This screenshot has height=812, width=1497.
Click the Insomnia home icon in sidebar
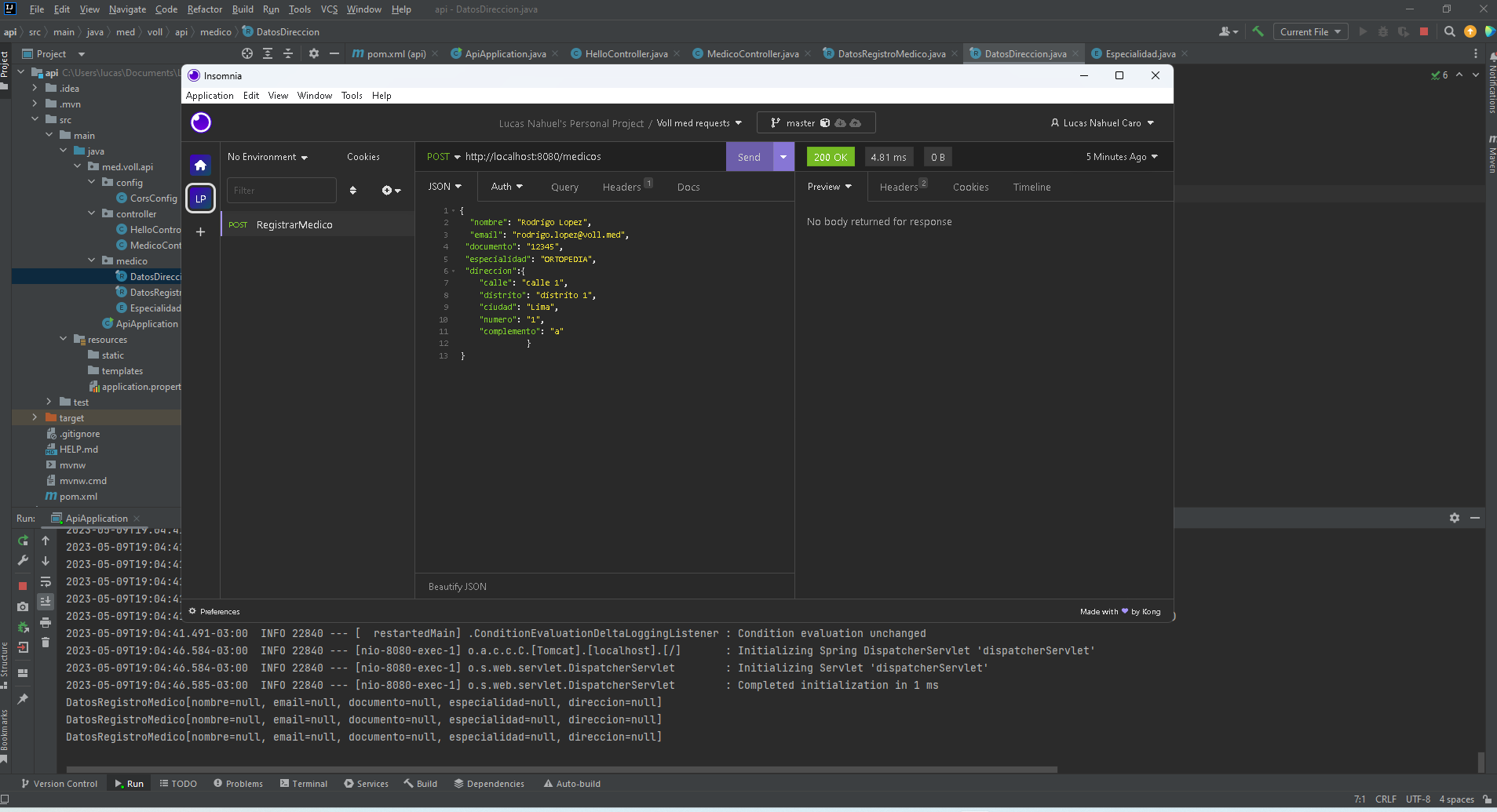(200, 165)
